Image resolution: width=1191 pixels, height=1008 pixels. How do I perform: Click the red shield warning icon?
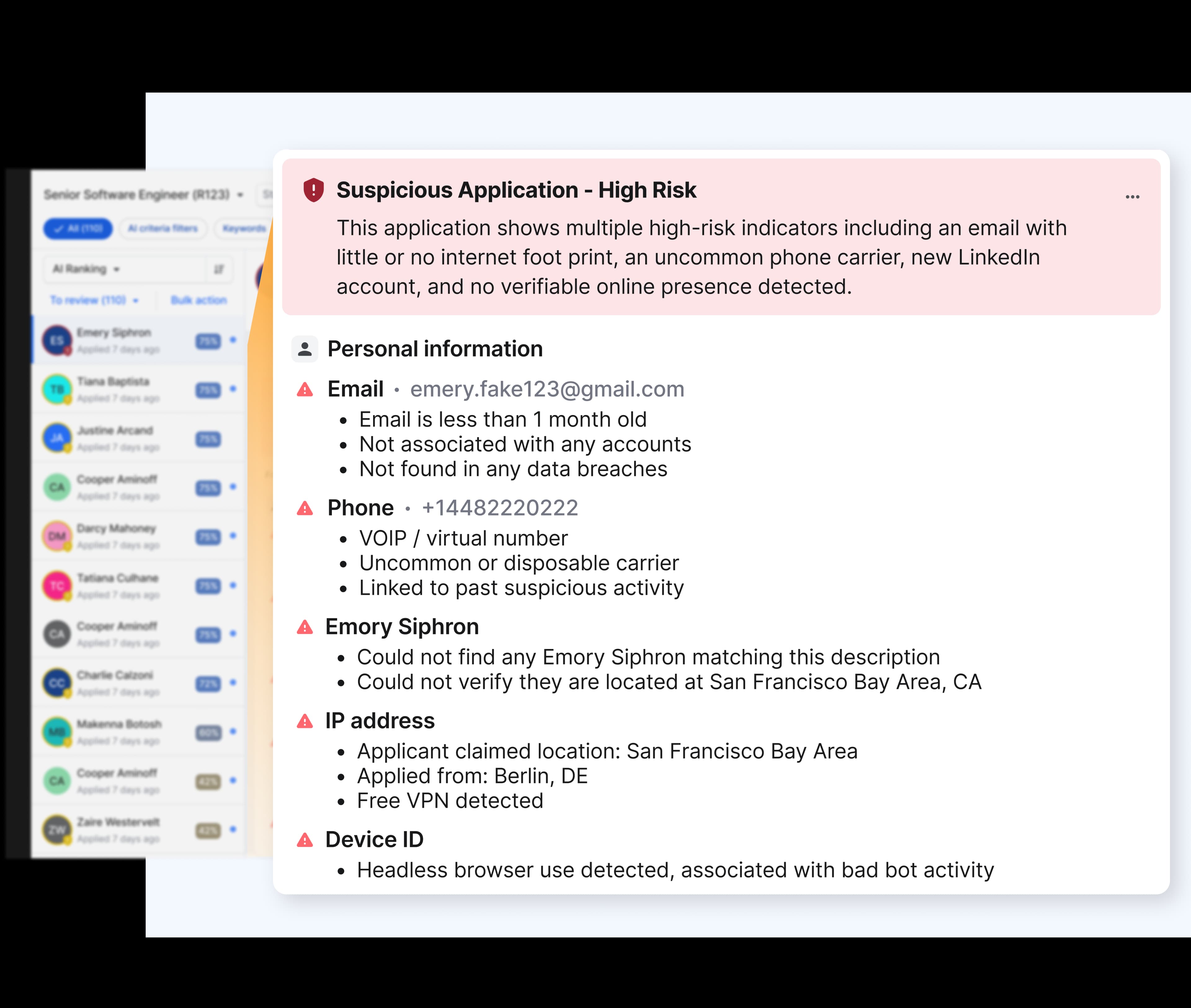[314, 191]
